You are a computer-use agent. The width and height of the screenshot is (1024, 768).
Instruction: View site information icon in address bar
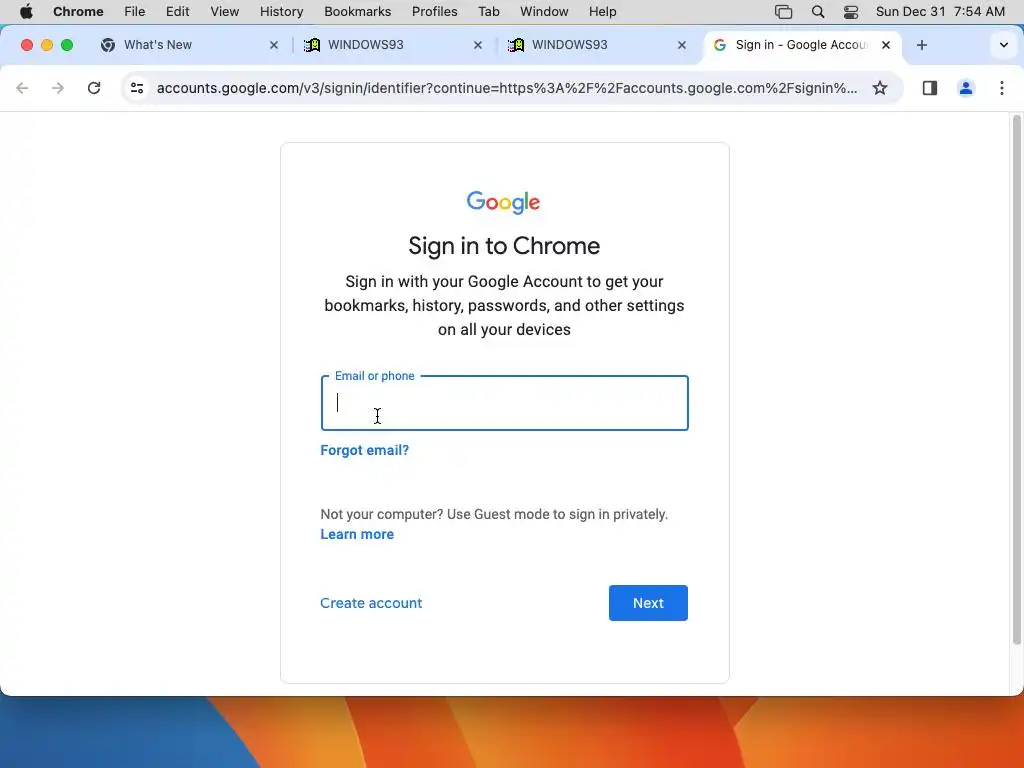tap(136, 88)
